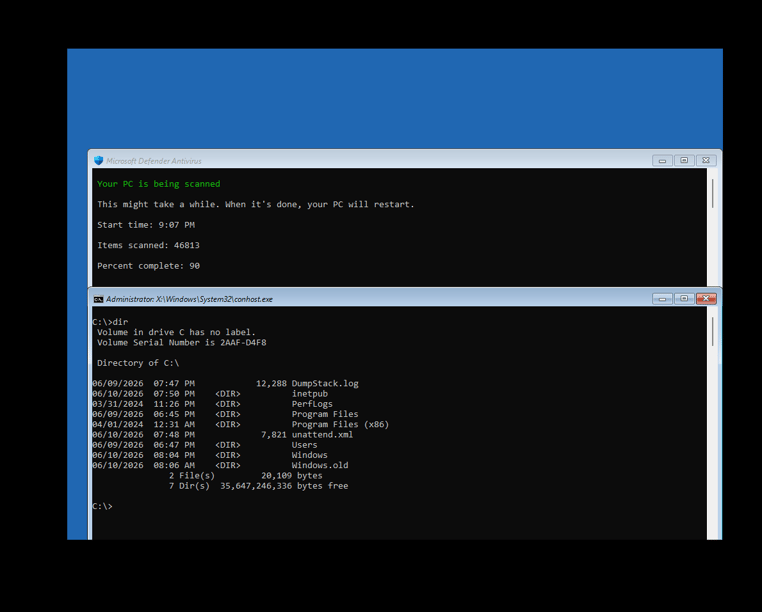
Task: Click the DumpStack.log file entry
Action: pos(225,383)
